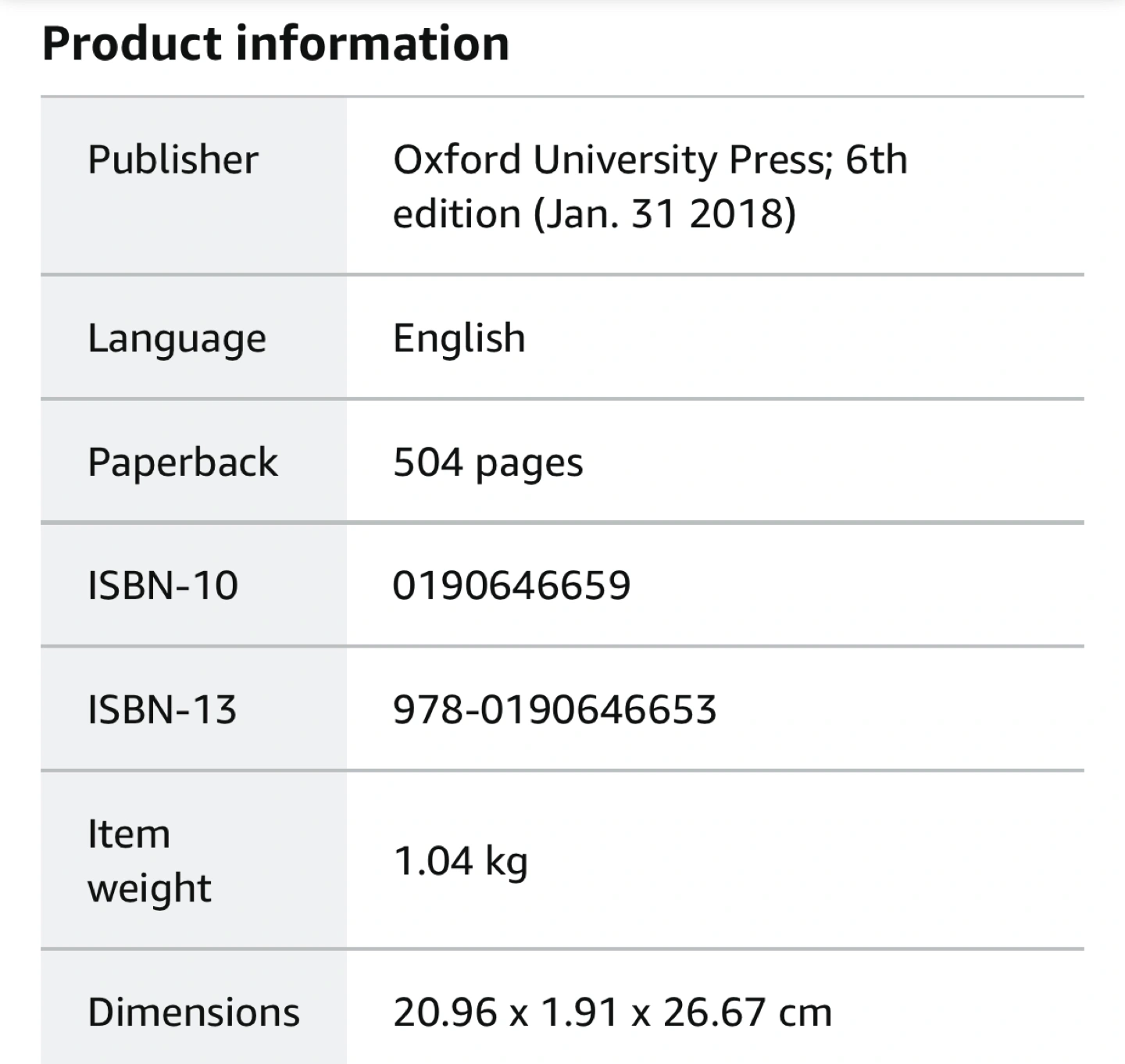The height and width of the screenshot is (1064, 1125).
Task: Click the Product information heading
Action: tap(275, 43)
